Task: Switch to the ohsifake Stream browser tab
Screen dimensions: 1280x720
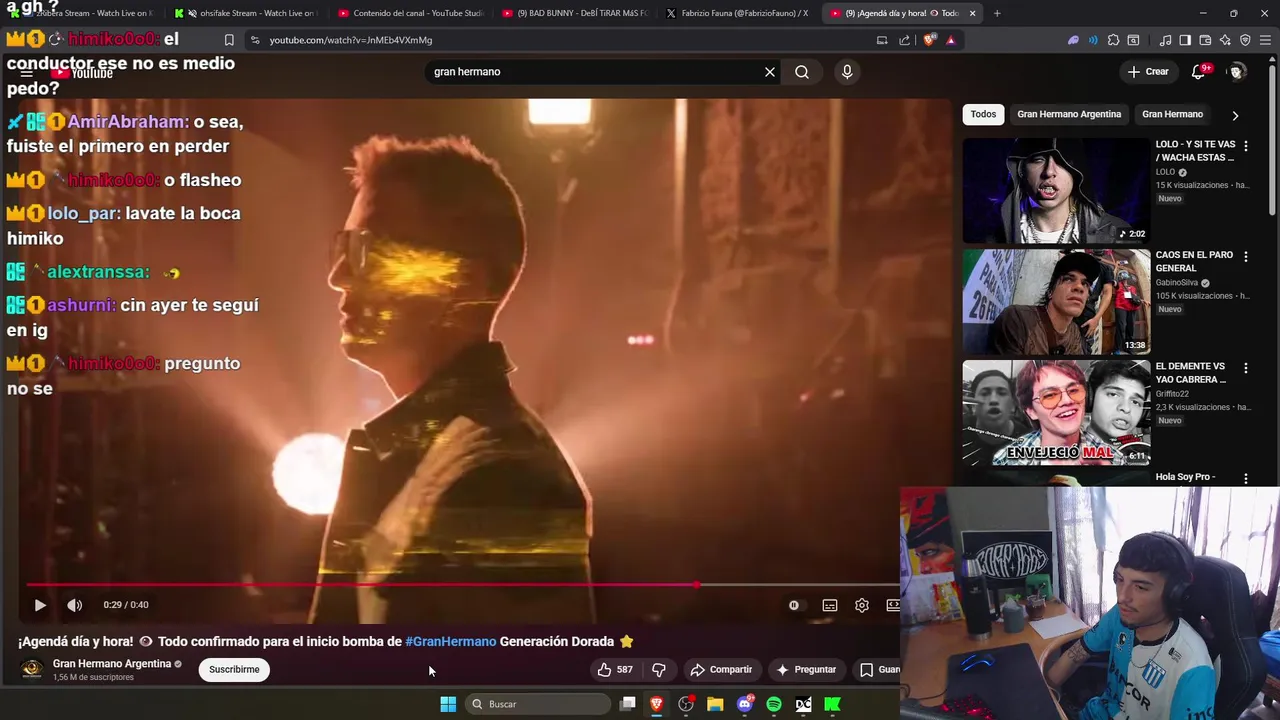Action: (x=246, y=13)
